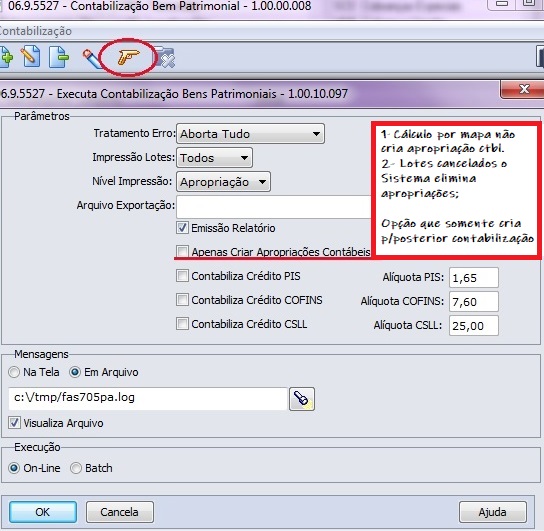Screen dimensions: 544x531
Task: Select Batch execution radio button
Action: tap(76, 468)
